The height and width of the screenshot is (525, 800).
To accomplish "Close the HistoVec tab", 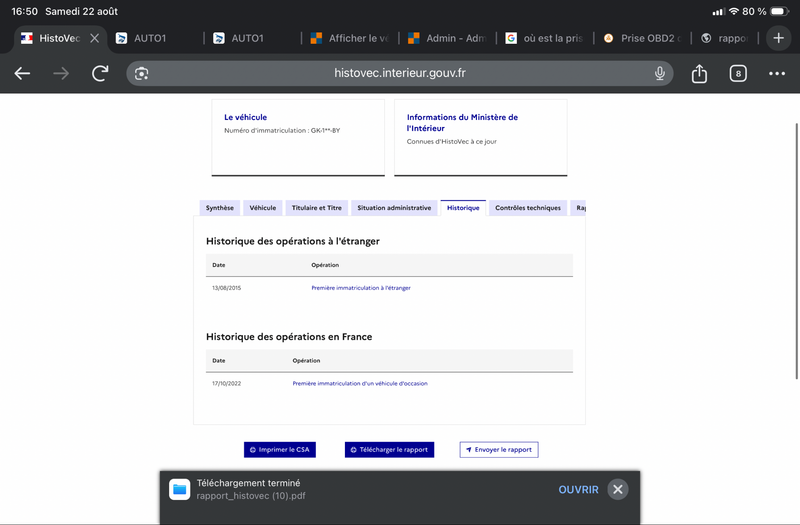I will 94,38.
